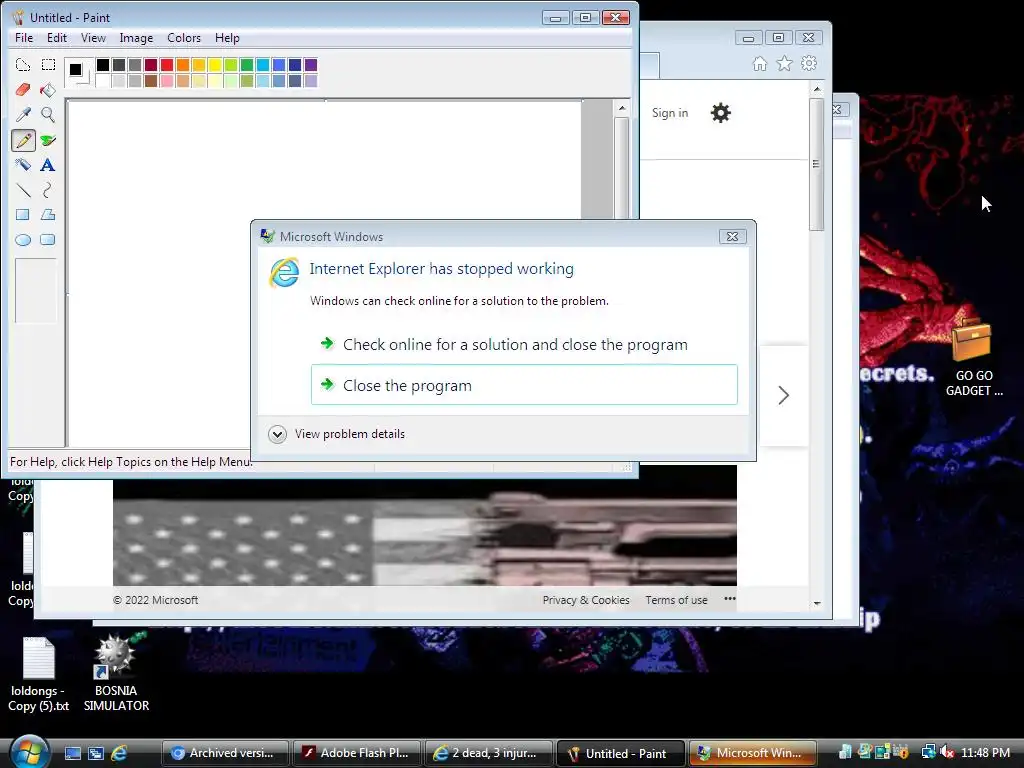Click the taskbar clock showing 11:48 PM

pos(985,753)
